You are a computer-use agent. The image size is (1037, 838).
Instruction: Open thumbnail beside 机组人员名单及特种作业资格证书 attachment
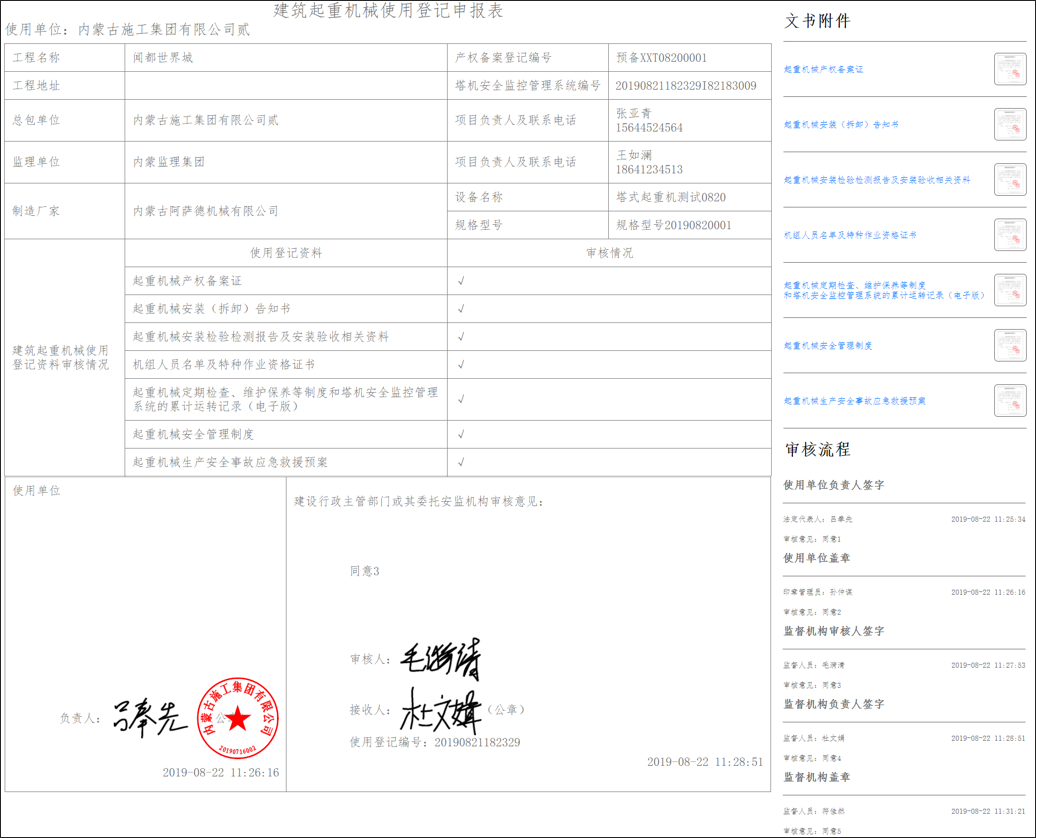coord(1010,235)
